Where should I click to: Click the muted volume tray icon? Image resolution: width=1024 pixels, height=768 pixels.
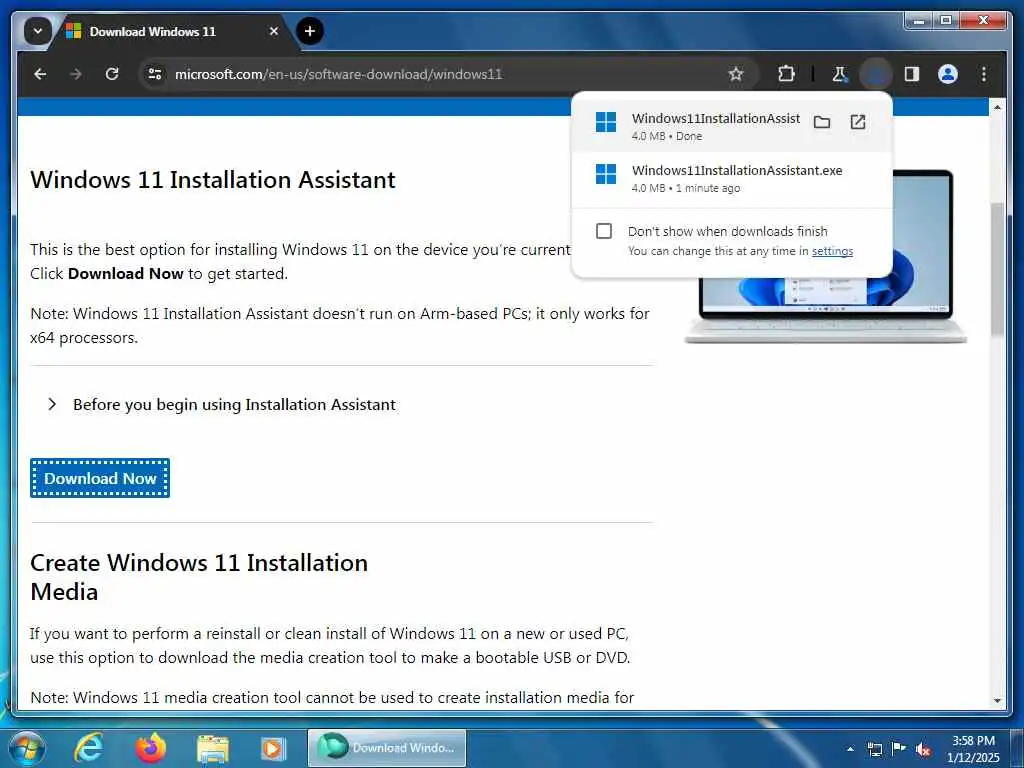coord(923,749)
